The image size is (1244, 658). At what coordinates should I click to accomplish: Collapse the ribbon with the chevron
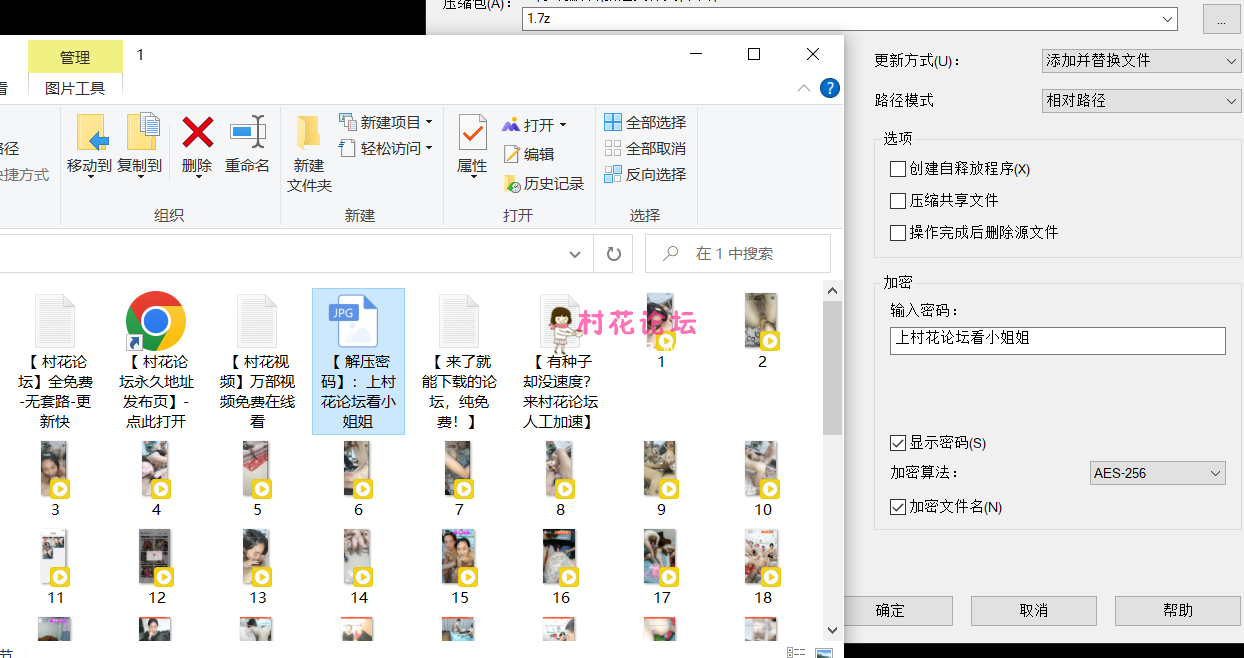(x=804, y=88)
